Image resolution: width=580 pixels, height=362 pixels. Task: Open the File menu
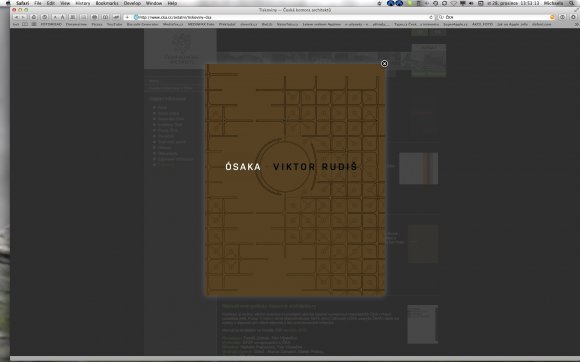38,3
